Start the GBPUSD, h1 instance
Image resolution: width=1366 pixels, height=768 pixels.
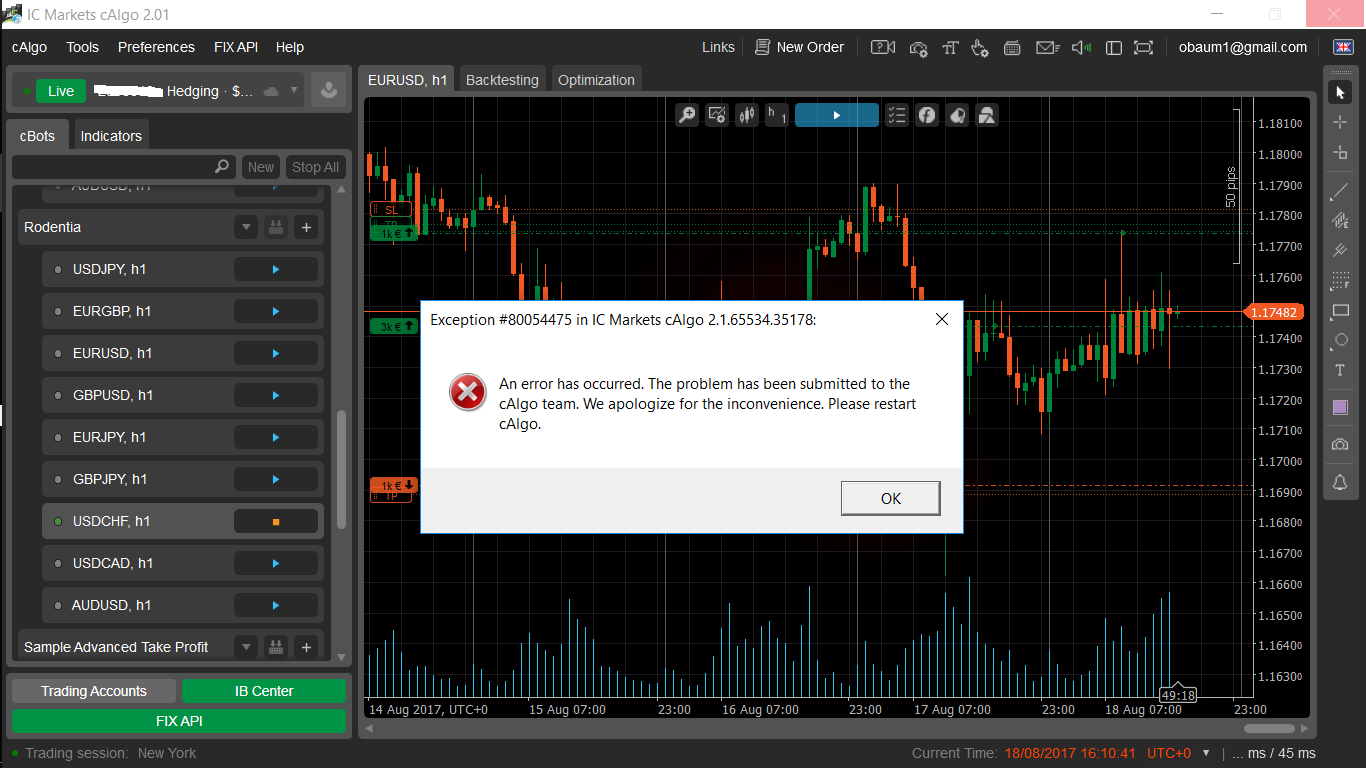[276, 396]
